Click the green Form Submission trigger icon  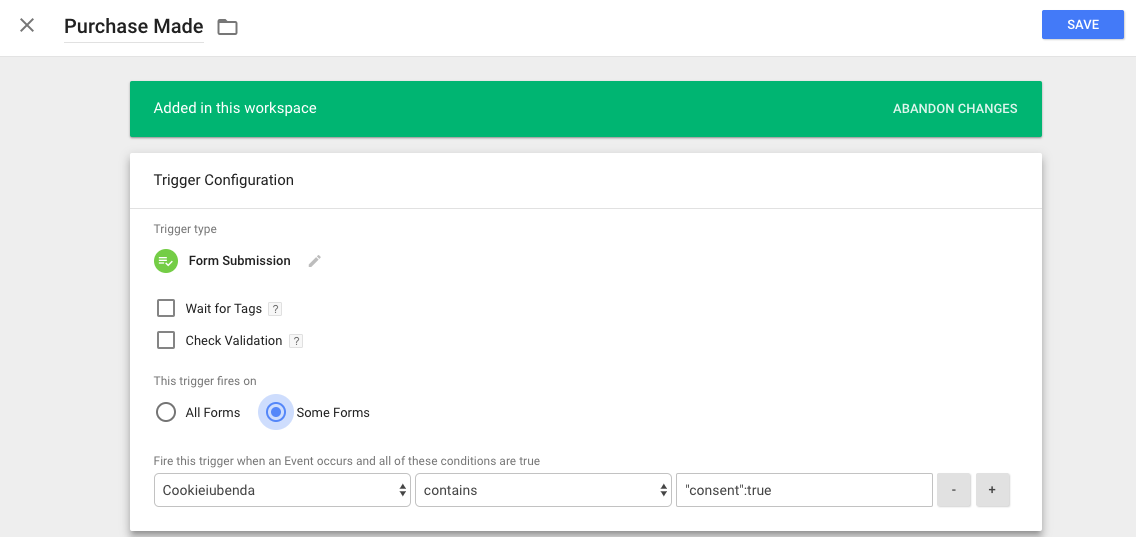[165, 261]
